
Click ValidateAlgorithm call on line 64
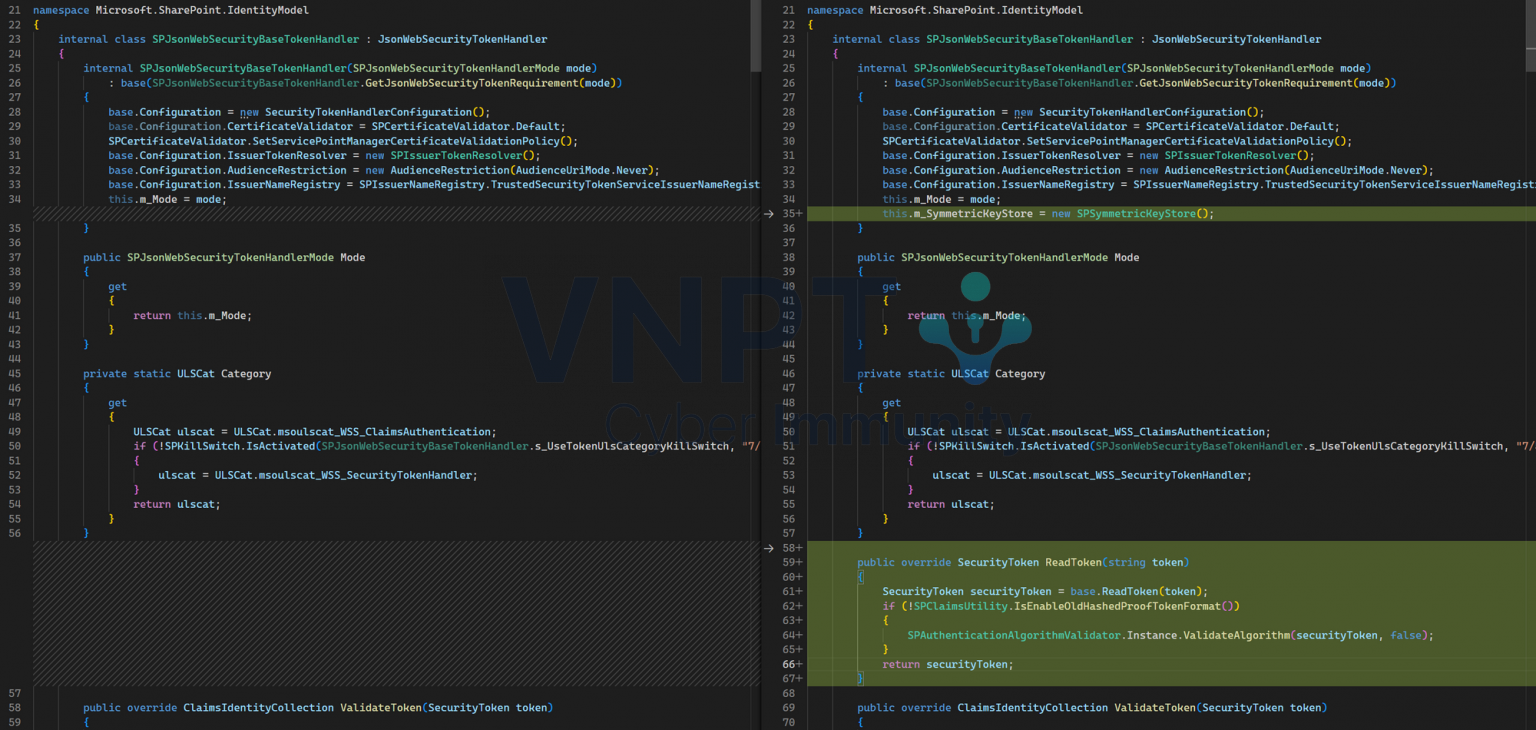(x=1170, y=635)
